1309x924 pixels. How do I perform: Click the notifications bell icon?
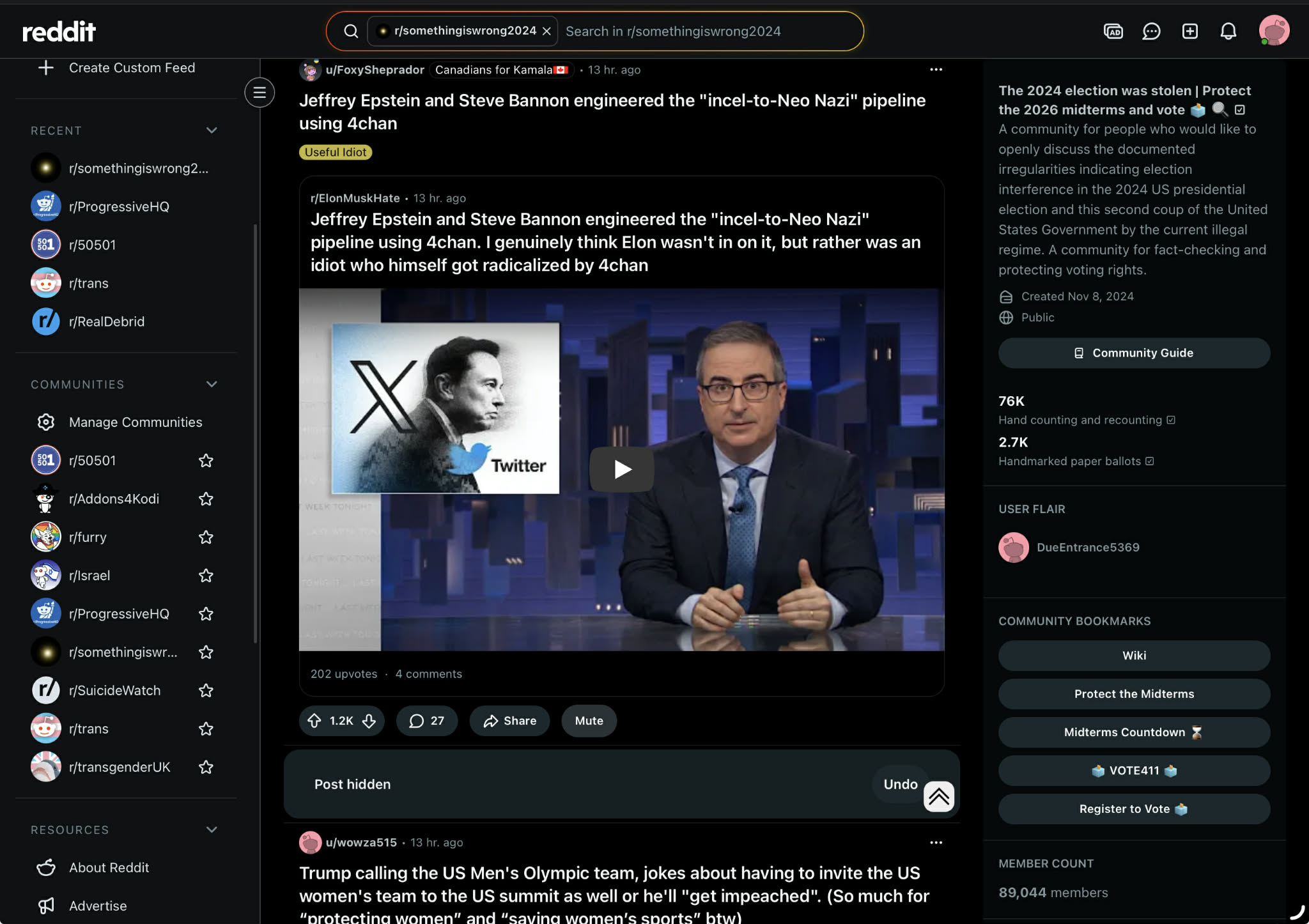(x=1228, y=31)
